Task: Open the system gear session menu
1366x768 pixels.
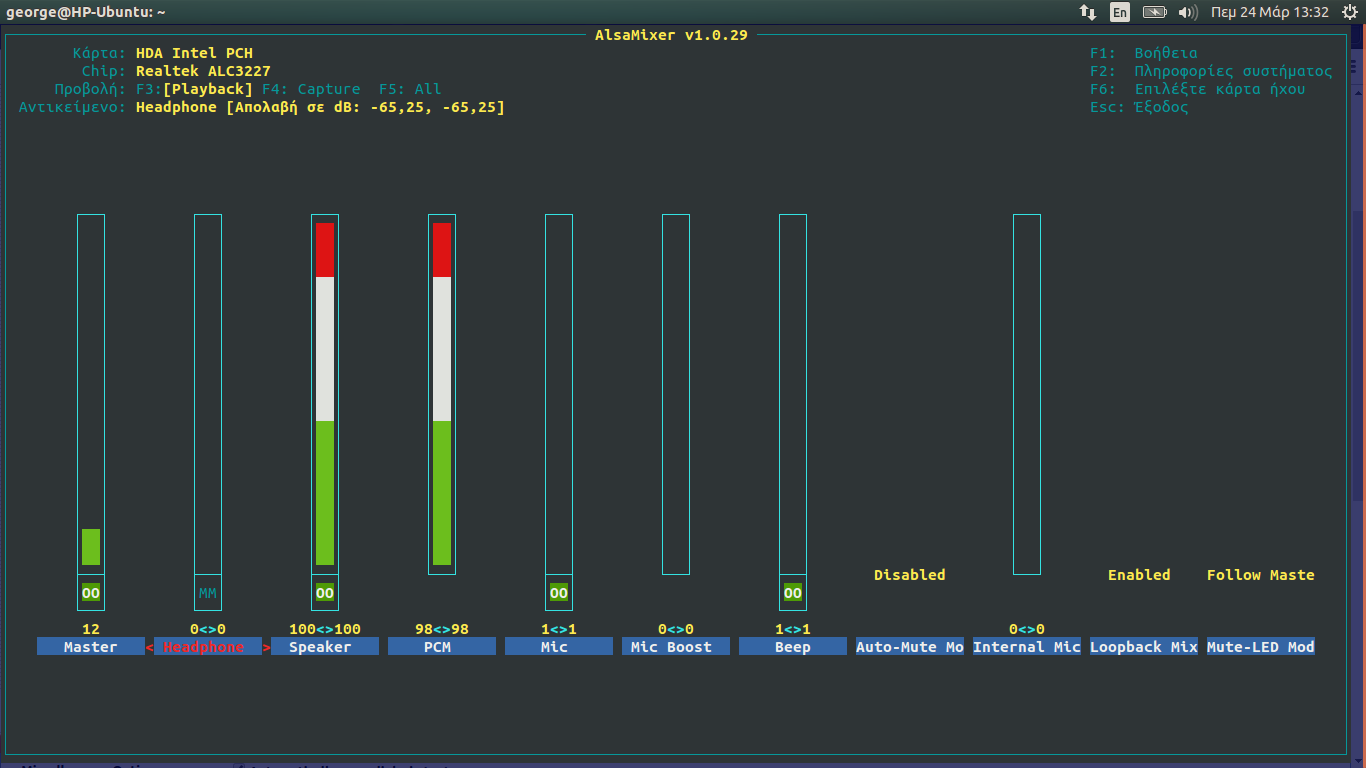Action: [1350, 12]
